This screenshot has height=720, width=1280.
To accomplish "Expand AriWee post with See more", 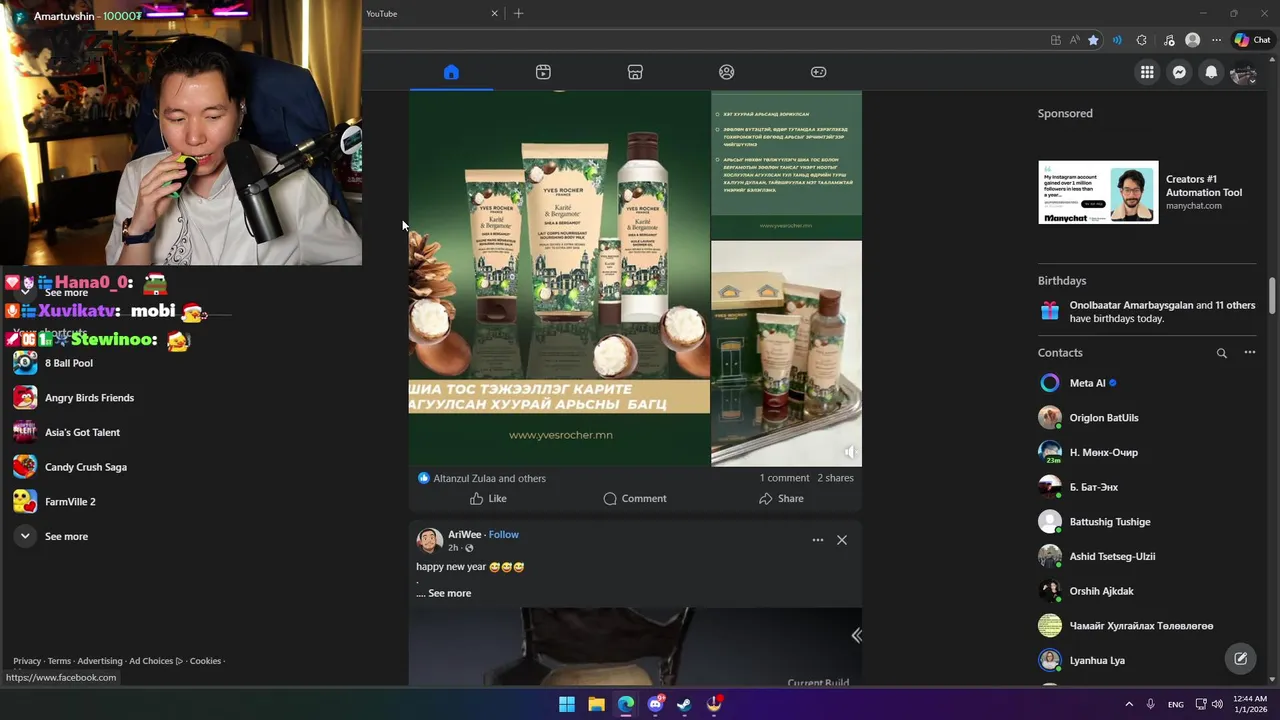I will [x=449, y=593].
